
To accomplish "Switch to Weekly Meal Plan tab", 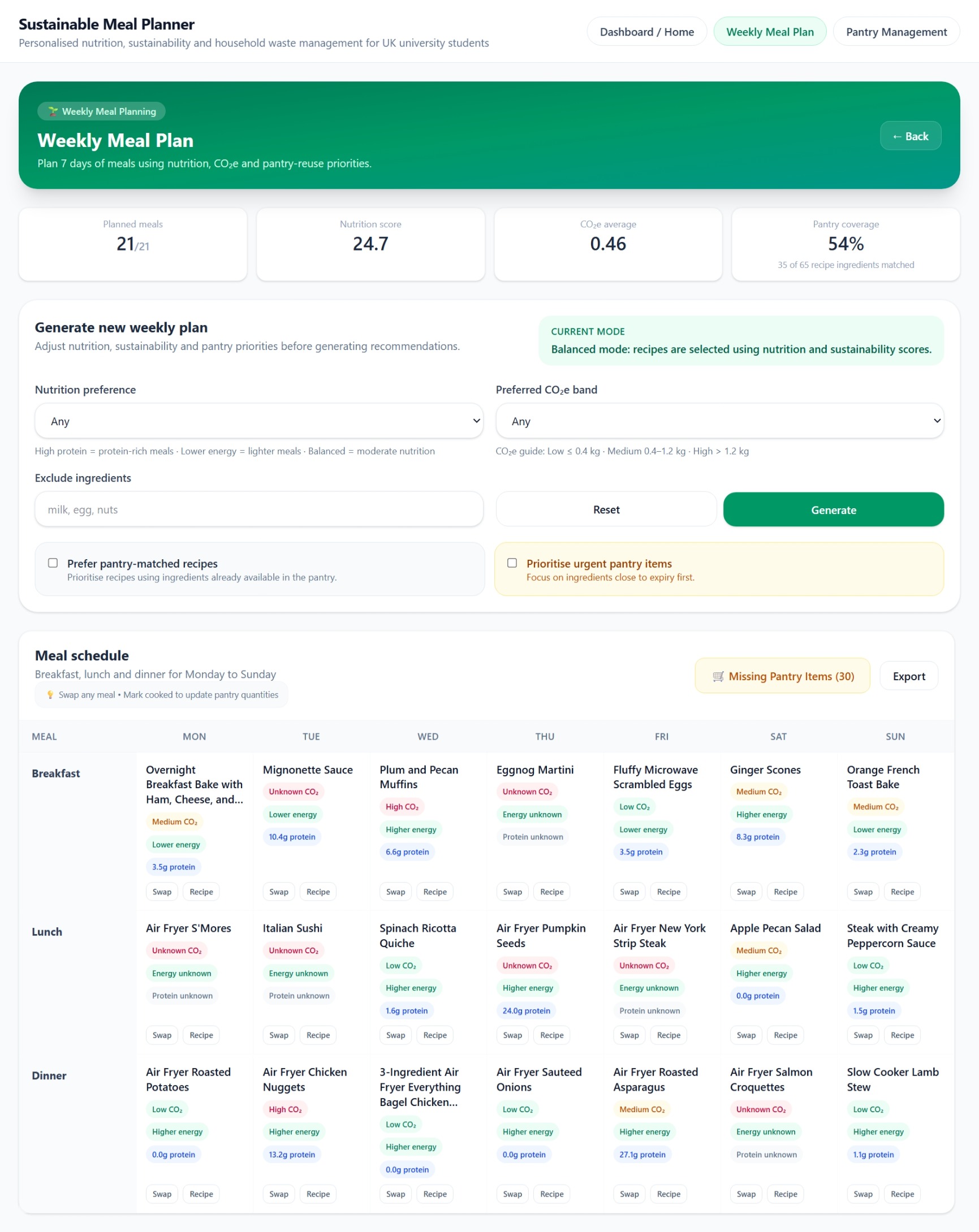I will tap(769, 32).
